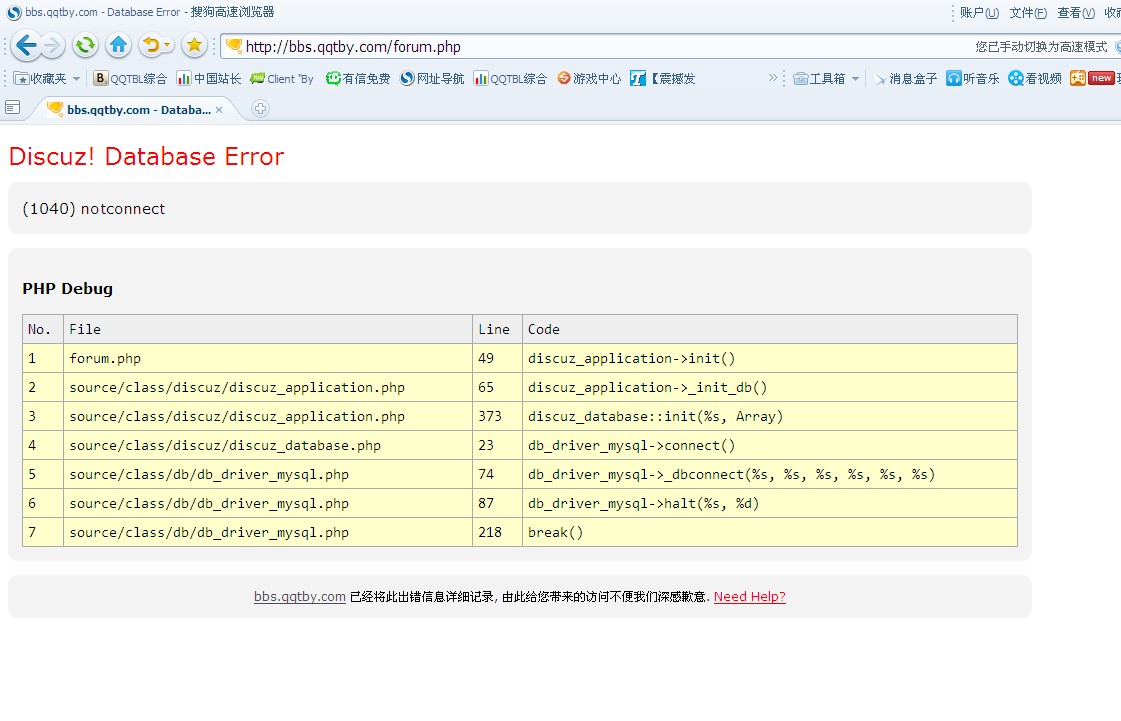The image size is (1121, 721).
Task: Click line number 373 cell
Action: click(x=497, y=416)
